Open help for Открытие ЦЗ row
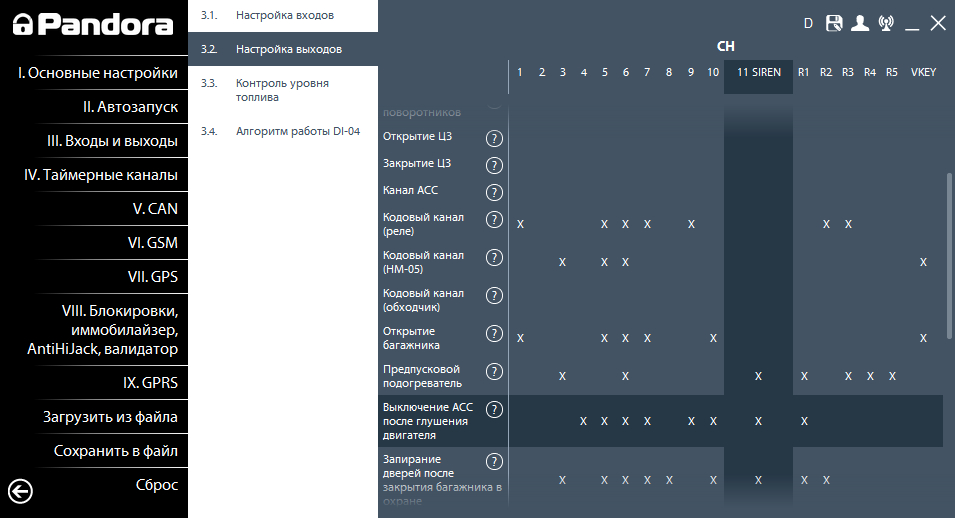 (494, 138)
